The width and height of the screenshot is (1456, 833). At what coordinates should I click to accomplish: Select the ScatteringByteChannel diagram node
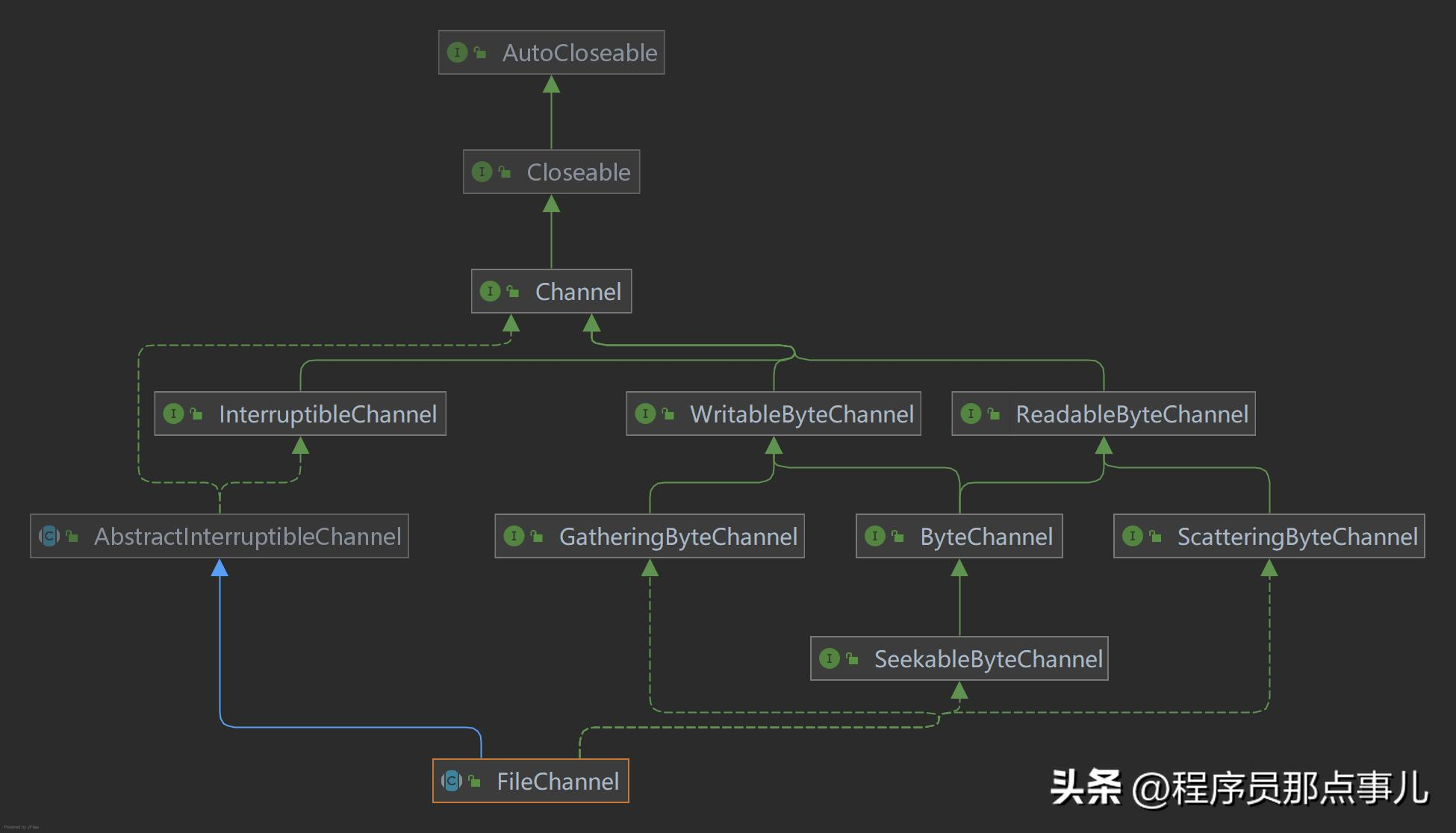pyautogui.click(x=1297, y=537)
